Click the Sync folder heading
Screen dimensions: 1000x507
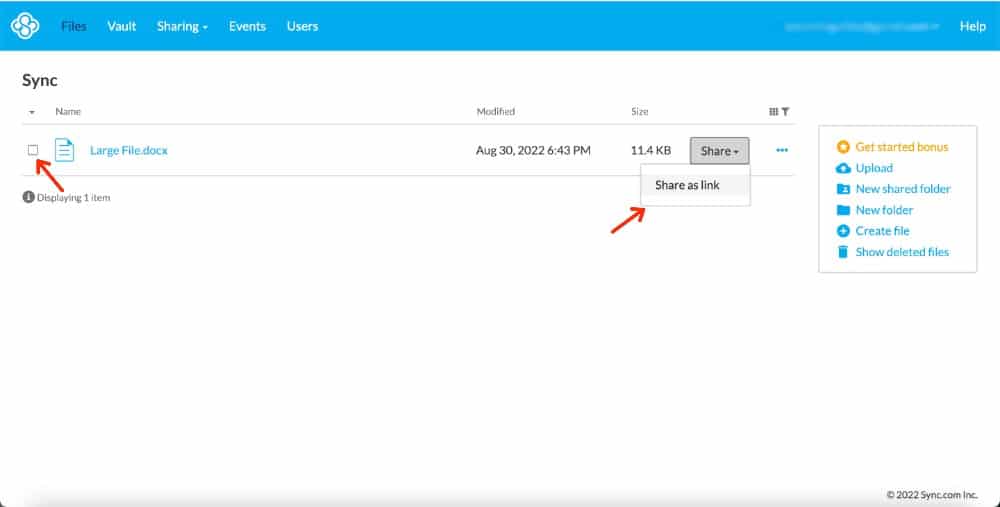click(x=40, y=80)
